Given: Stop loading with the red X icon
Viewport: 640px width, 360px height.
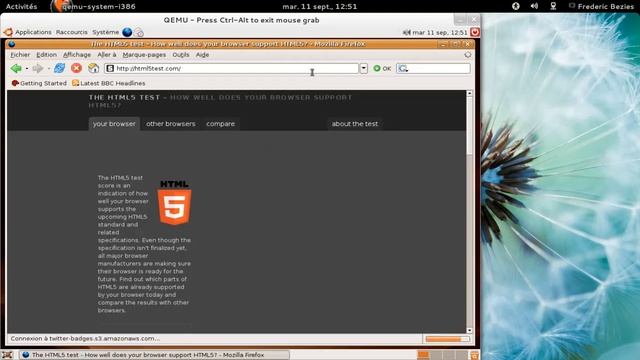Looking at the screenshot, I should (76, 68).
